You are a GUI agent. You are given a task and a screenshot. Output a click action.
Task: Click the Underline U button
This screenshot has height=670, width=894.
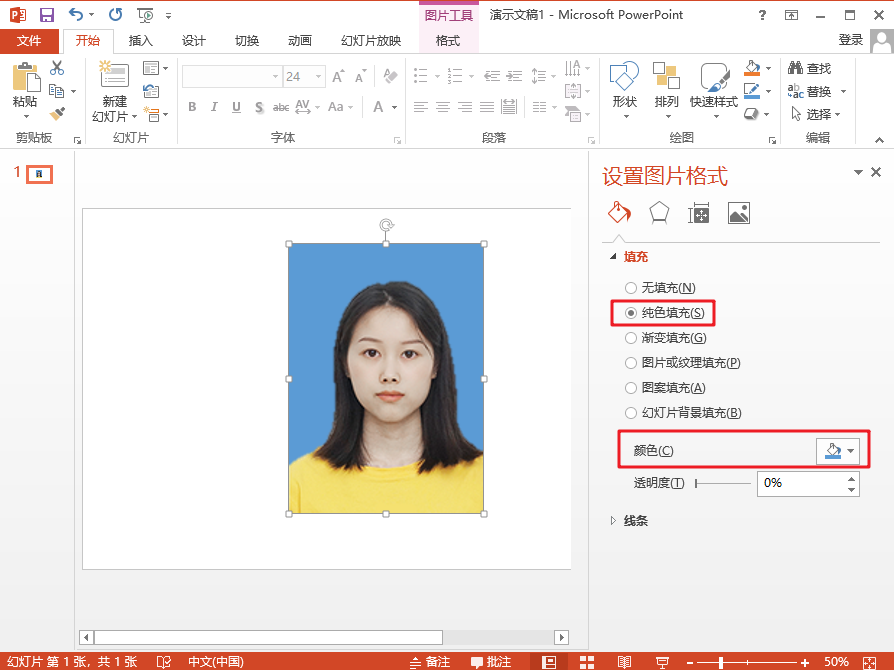236,107
